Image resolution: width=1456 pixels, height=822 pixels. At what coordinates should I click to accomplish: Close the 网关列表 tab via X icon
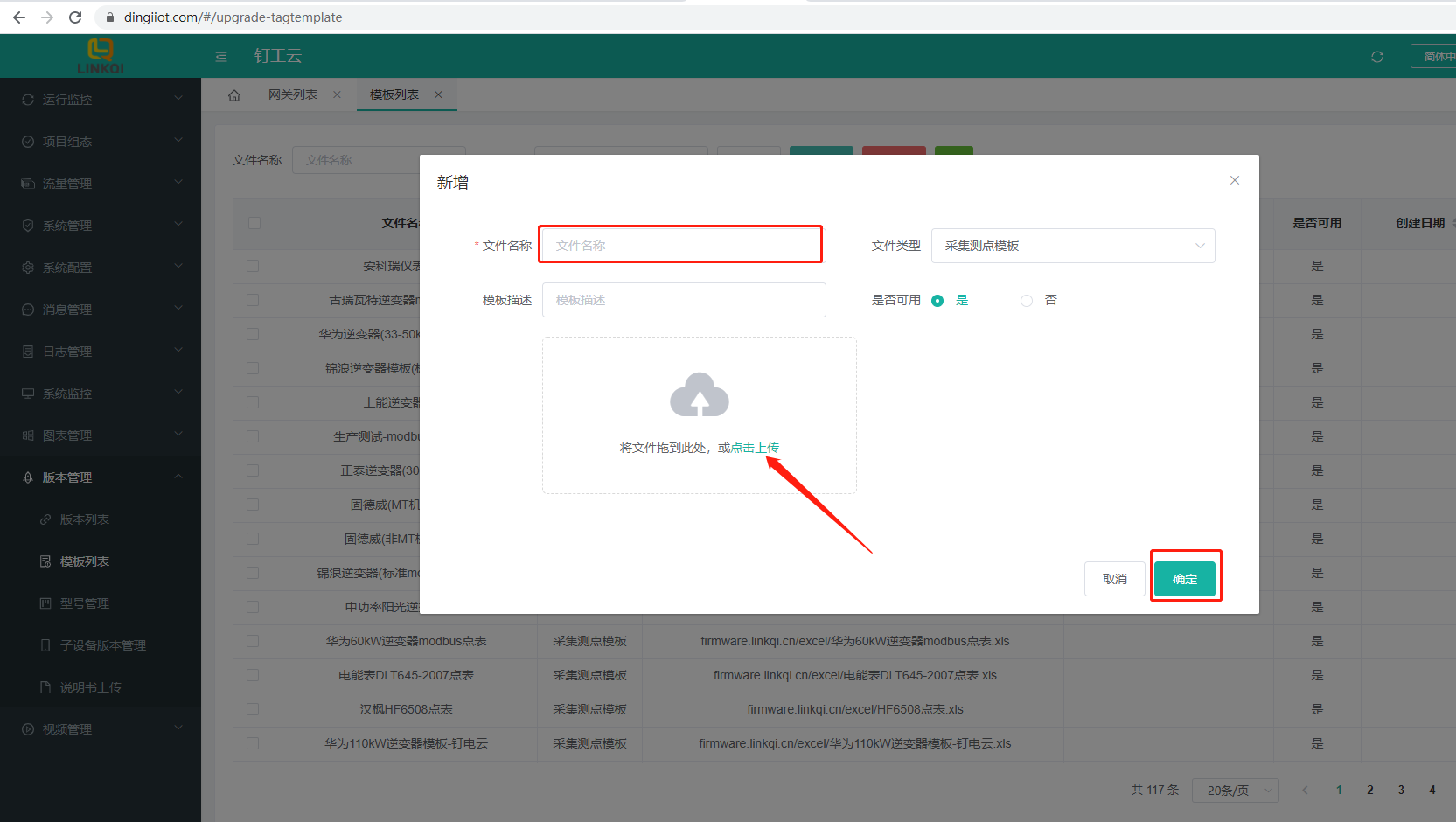pyautogui.click(x=337, y=94)
